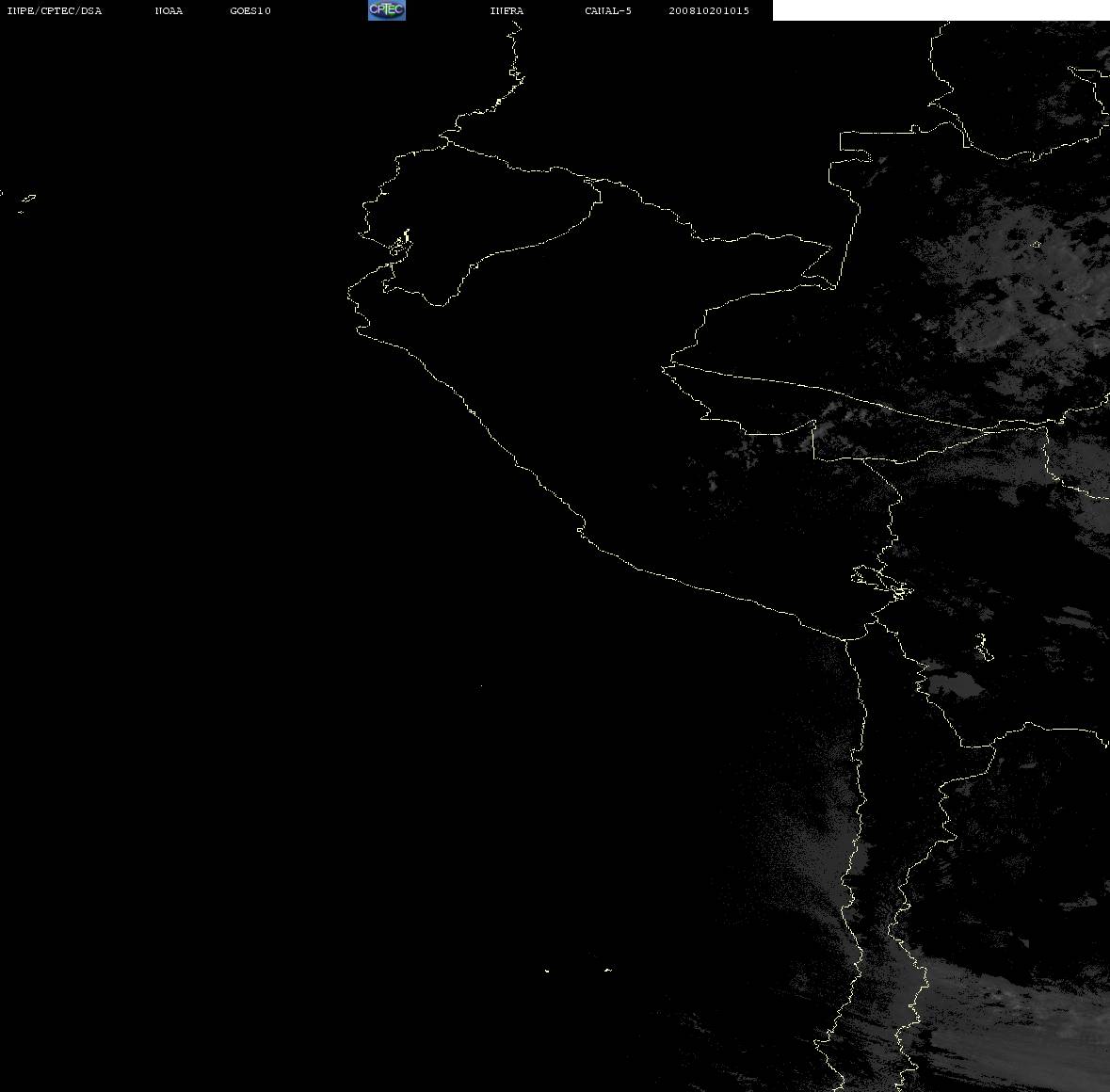Click the 200810201015 timestamp
The image size is (1110, 1092).
pos(709,10)
